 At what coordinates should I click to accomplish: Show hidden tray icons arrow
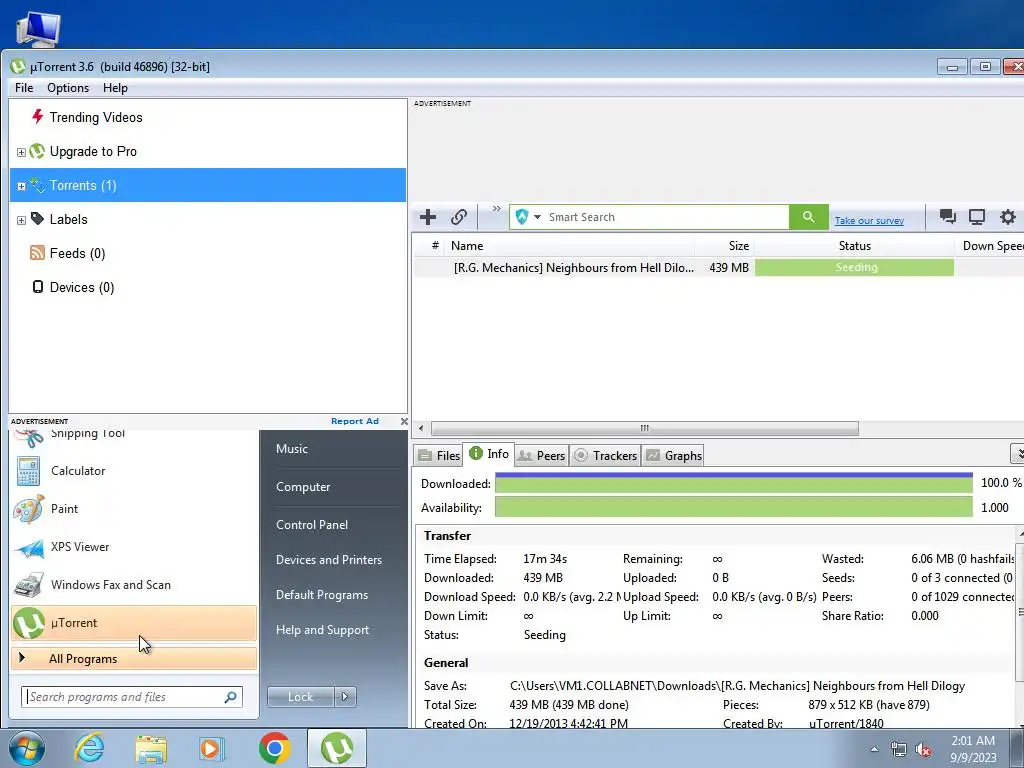tap(874, 750)
